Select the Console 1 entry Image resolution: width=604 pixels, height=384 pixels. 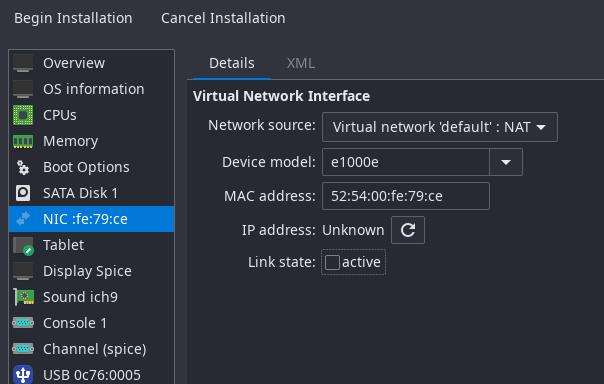92,323
